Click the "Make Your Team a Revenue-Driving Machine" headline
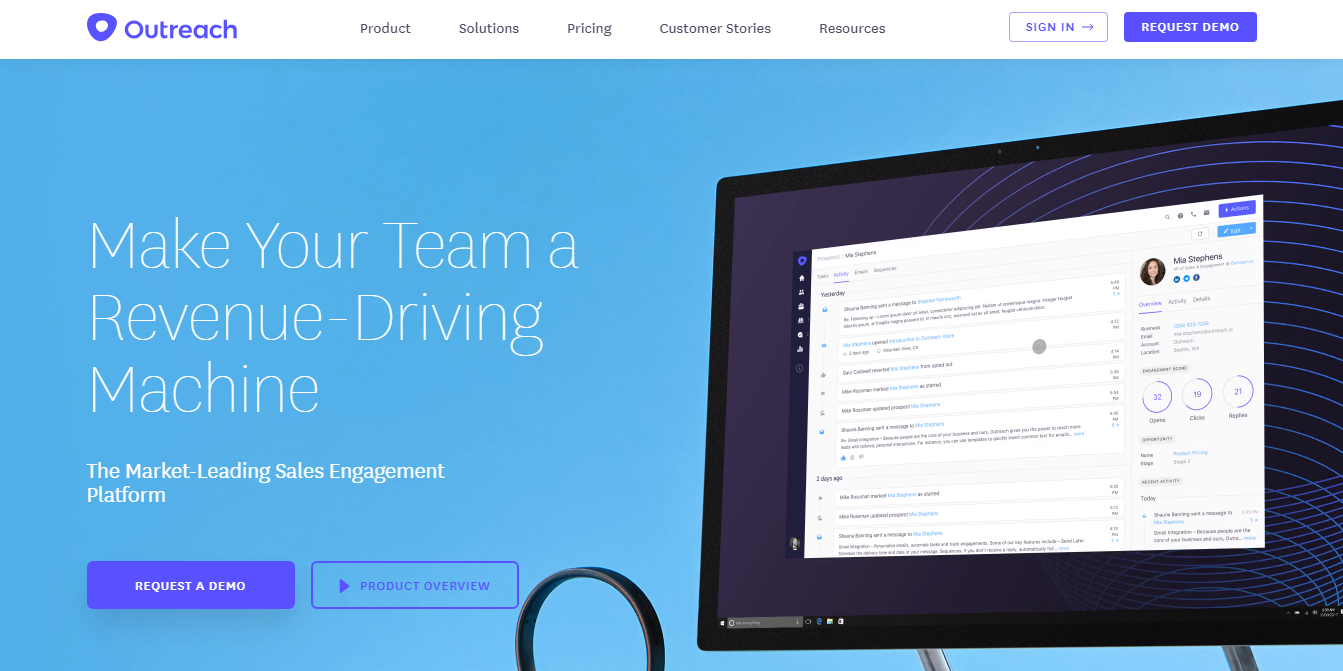1343x671 pixels. coord(334,317)
